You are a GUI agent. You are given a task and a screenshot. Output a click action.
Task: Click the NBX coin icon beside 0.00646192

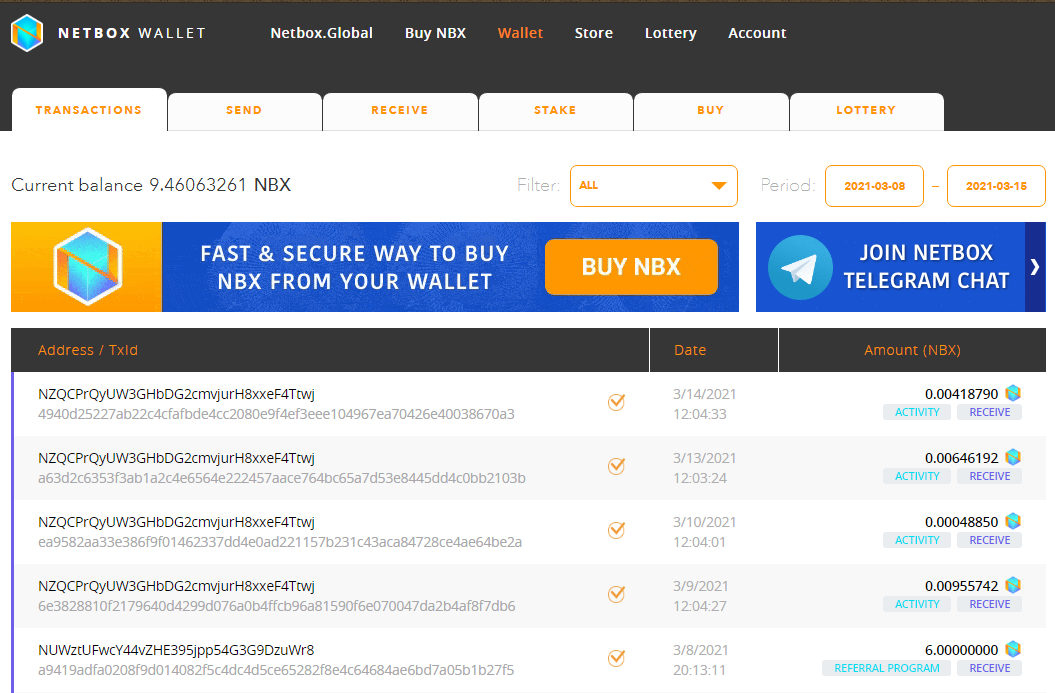click(1013, 457)
